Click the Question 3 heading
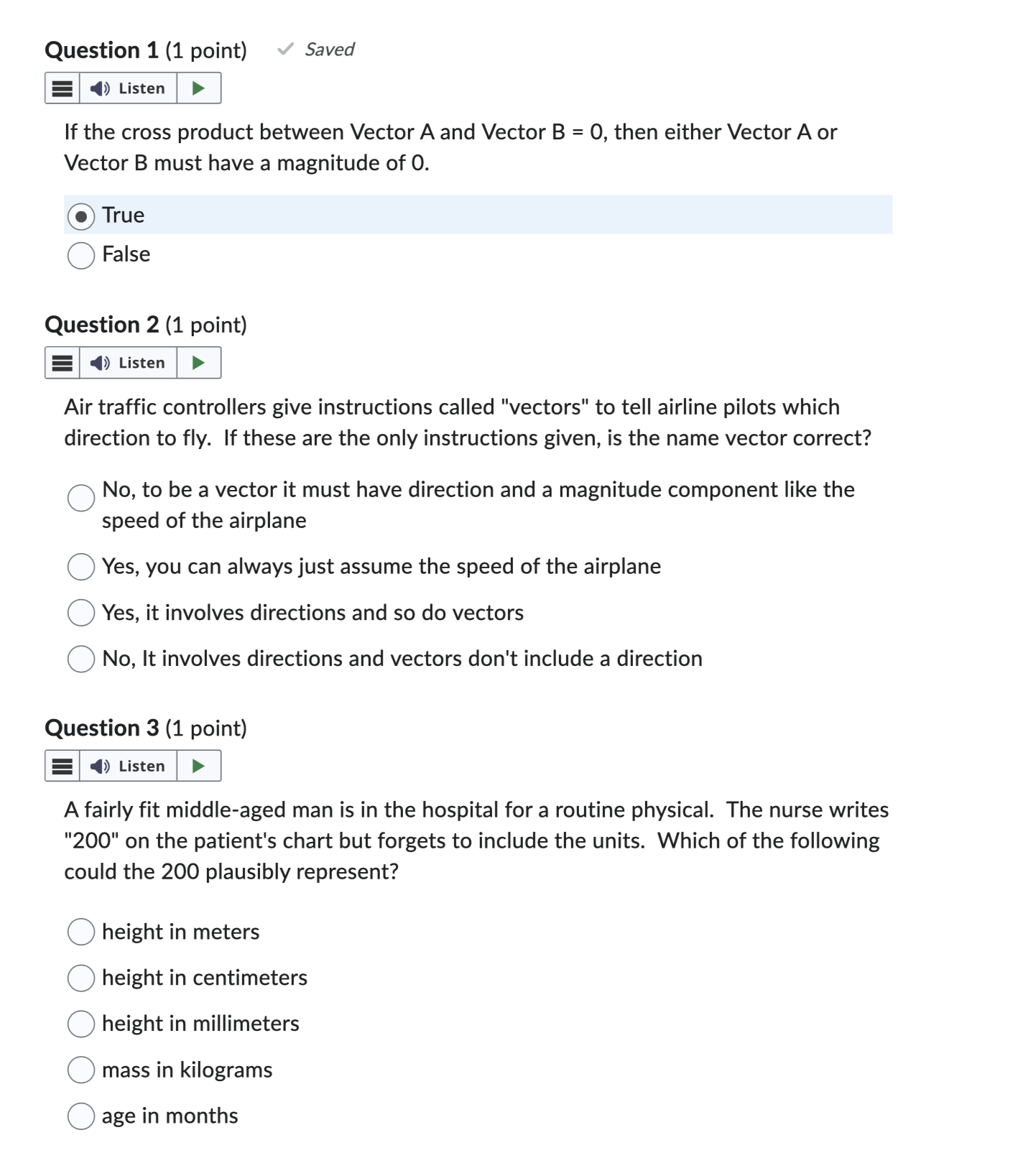This screenshot has height=1158, width=1036. click(146, 728)
